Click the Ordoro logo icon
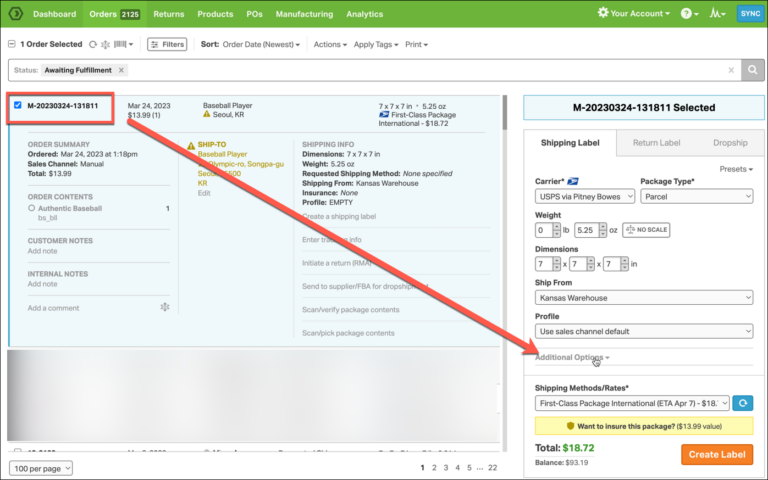The image size is (768, 480). pyautogui.click(x=15, y=14)
